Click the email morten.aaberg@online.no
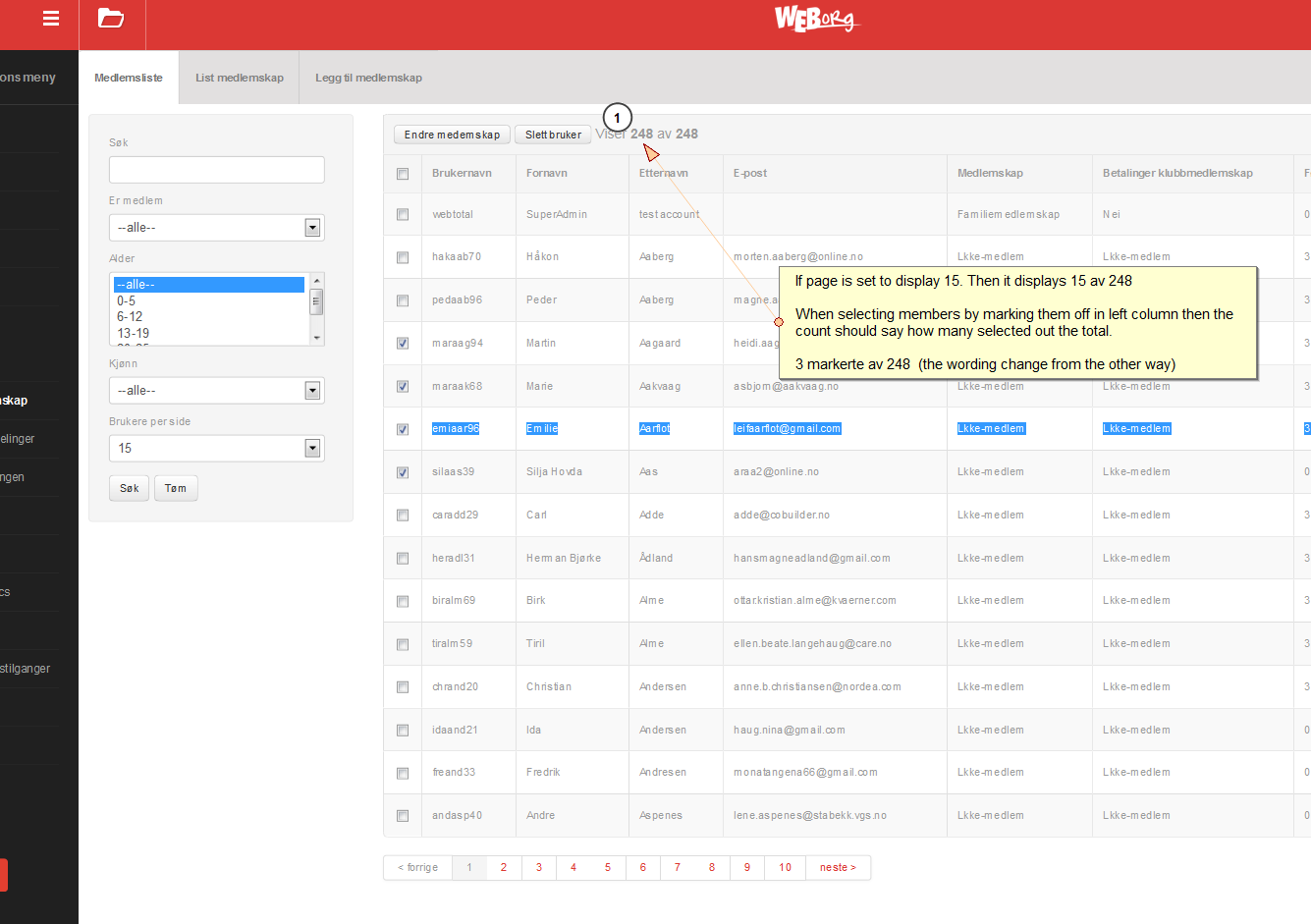This screenshot has height=924, width=1311. click(798, 257)
